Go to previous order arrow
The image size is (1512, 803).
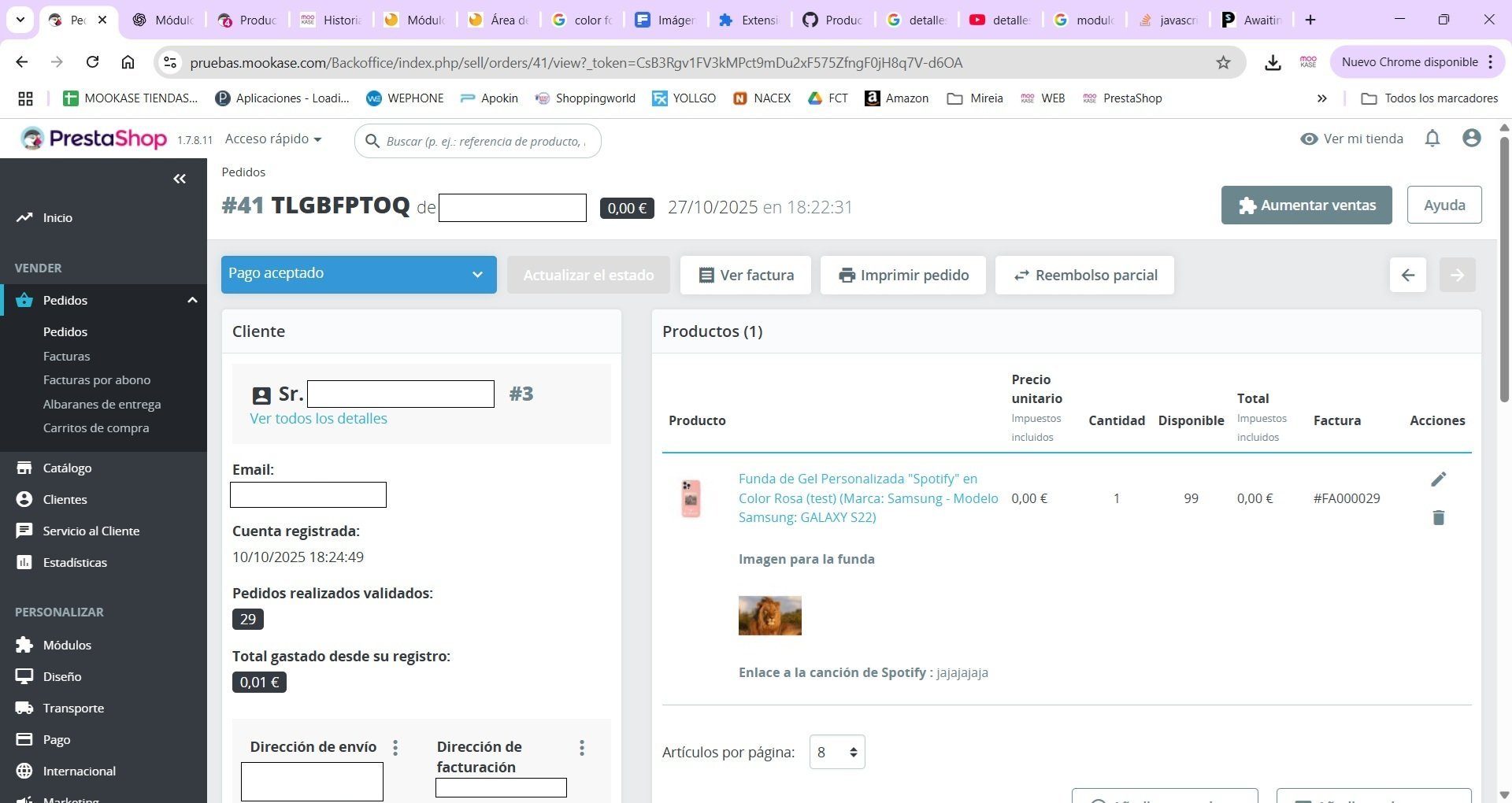click(x=1408, y=275)
